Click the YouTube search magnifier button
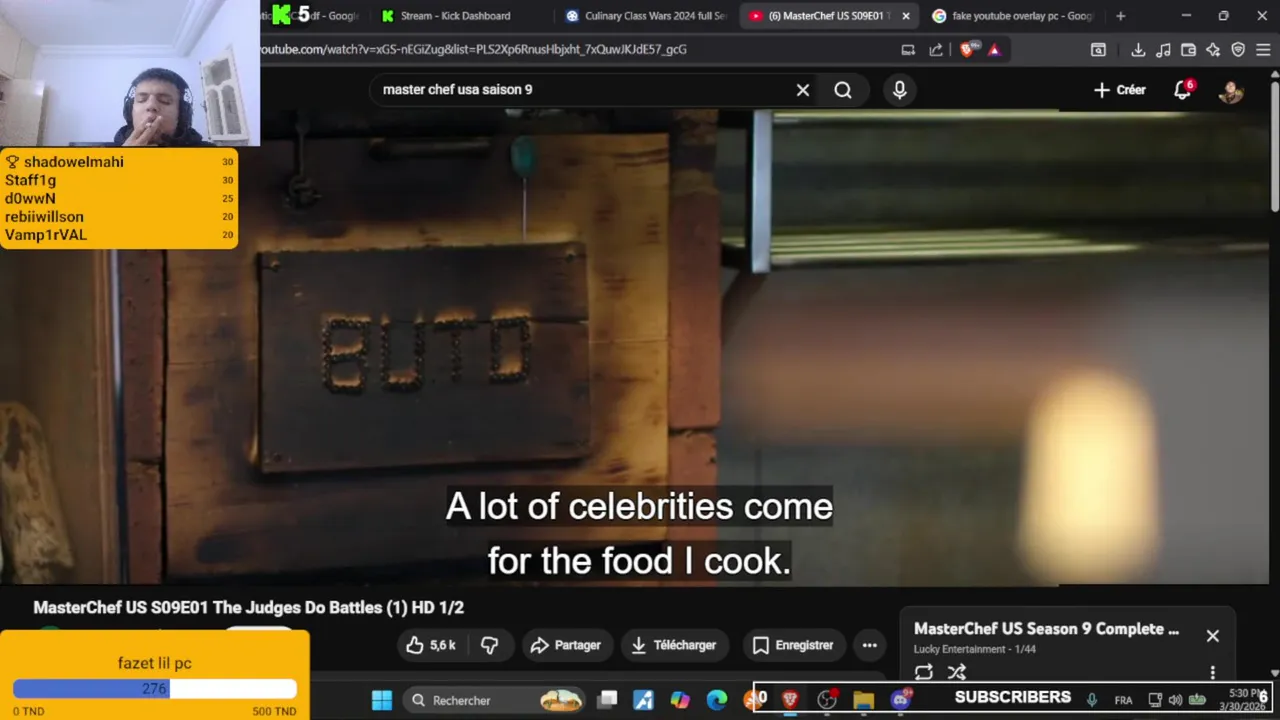Screen dimensions: 1280x720 (843, 90)
